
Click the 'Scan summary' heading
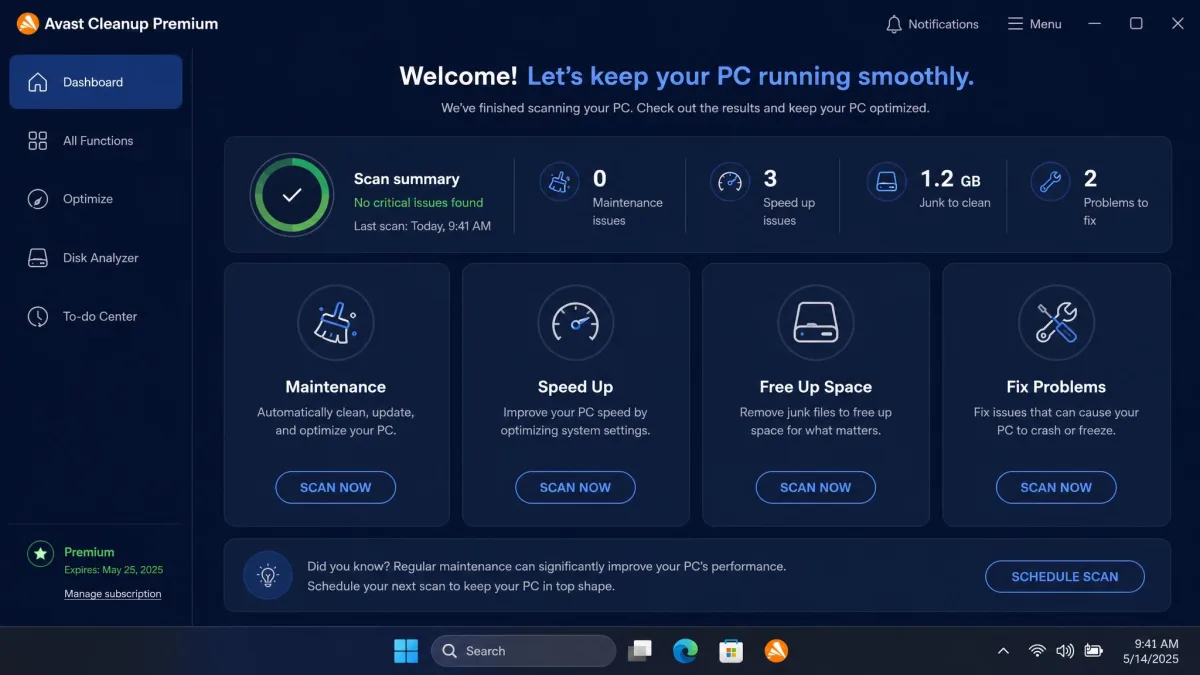(406, 179)
